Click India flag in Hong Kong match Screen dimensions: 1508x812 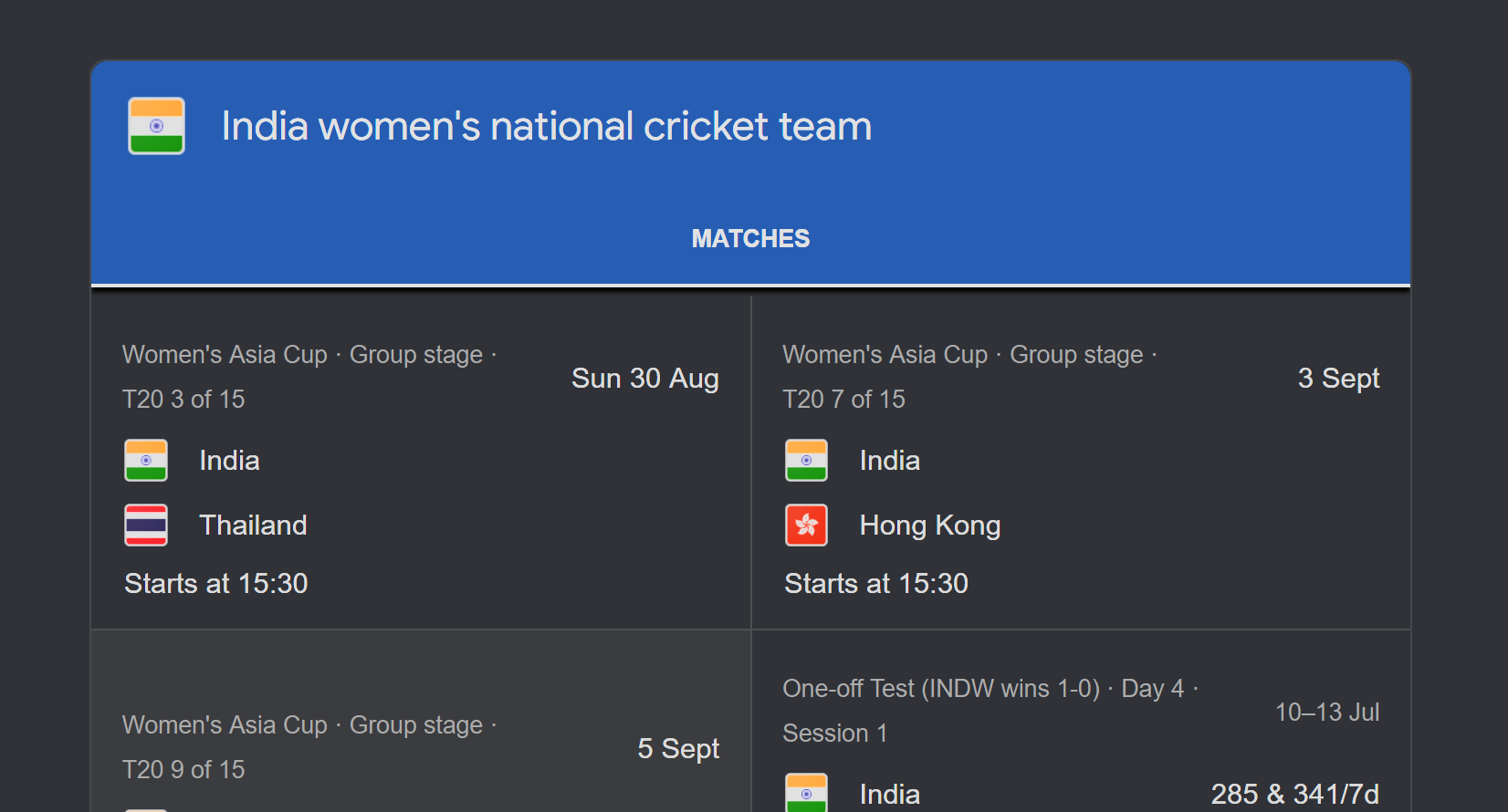point(806,461)
